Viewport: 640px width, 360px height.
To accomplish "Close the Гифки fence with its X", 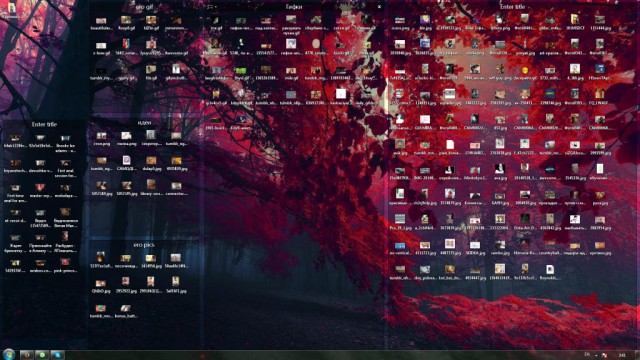I will click(x=379, y=7).
